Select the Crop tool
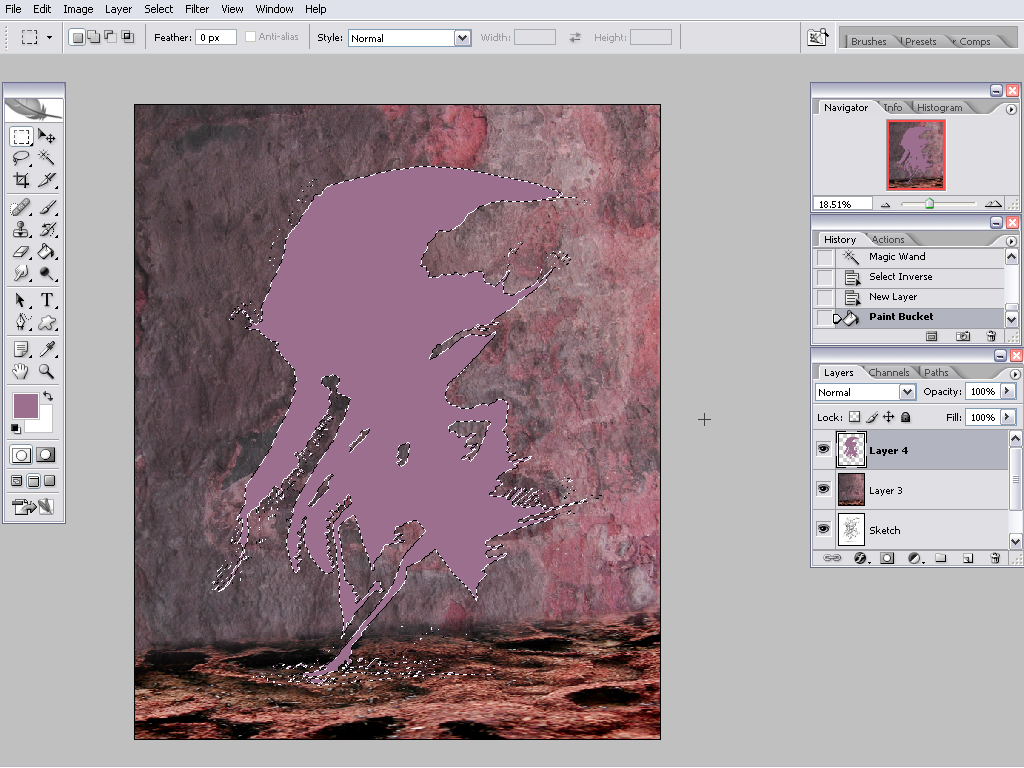Screen dimensions: 1024x768 (22, 180)
